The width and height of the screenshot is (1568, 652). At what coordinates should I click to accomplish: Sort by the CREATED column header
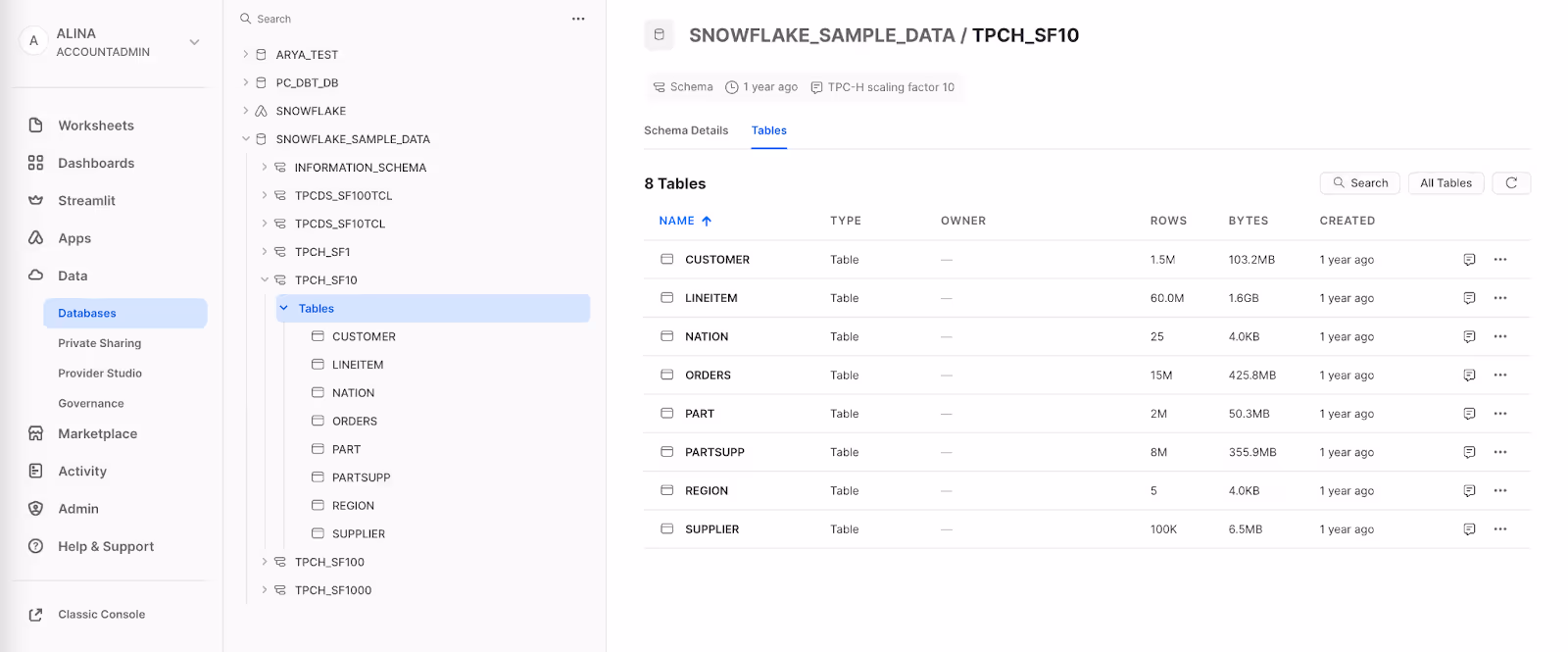coord(1347,222)
